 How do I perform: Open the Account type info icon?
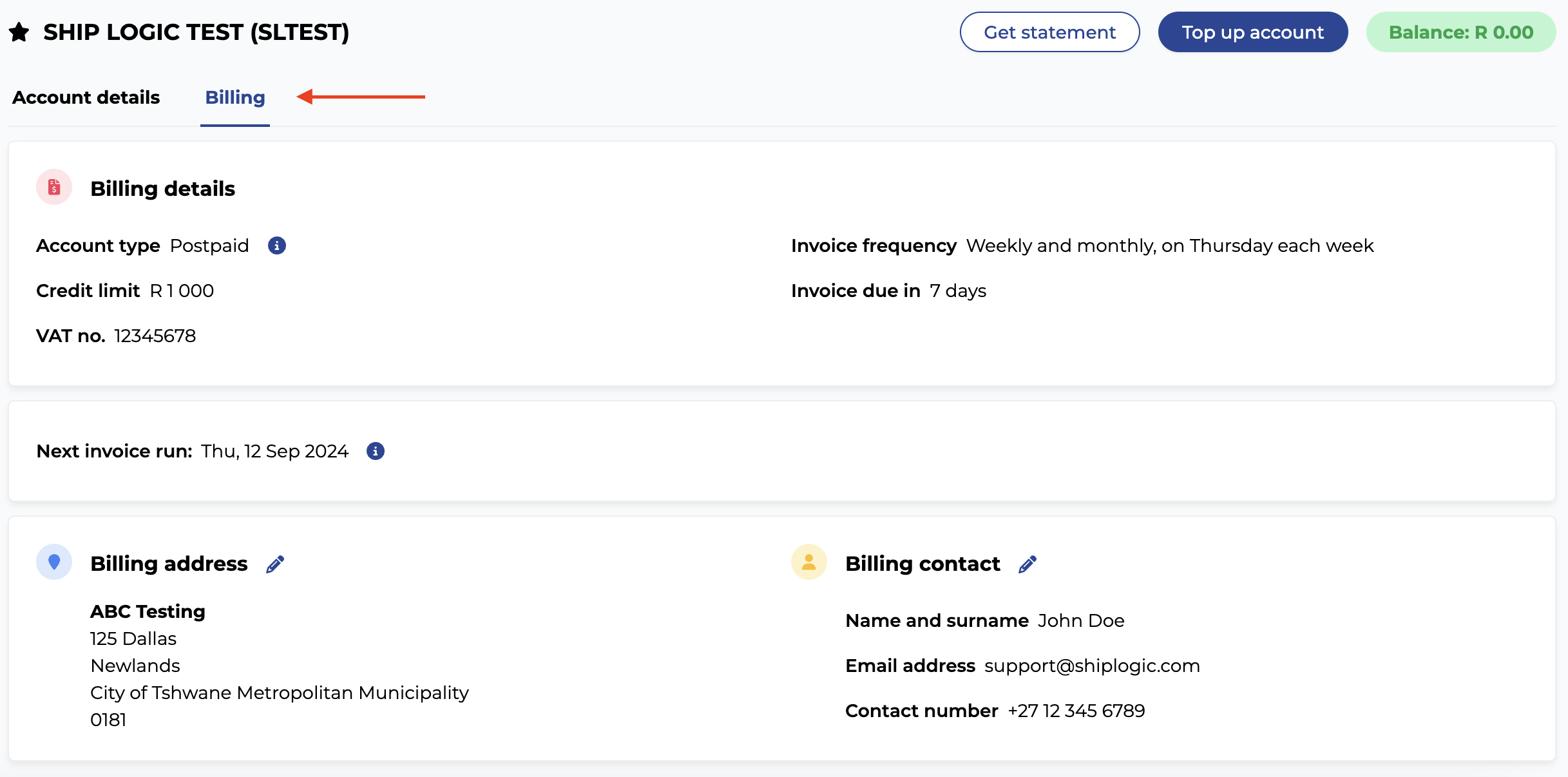277,245
